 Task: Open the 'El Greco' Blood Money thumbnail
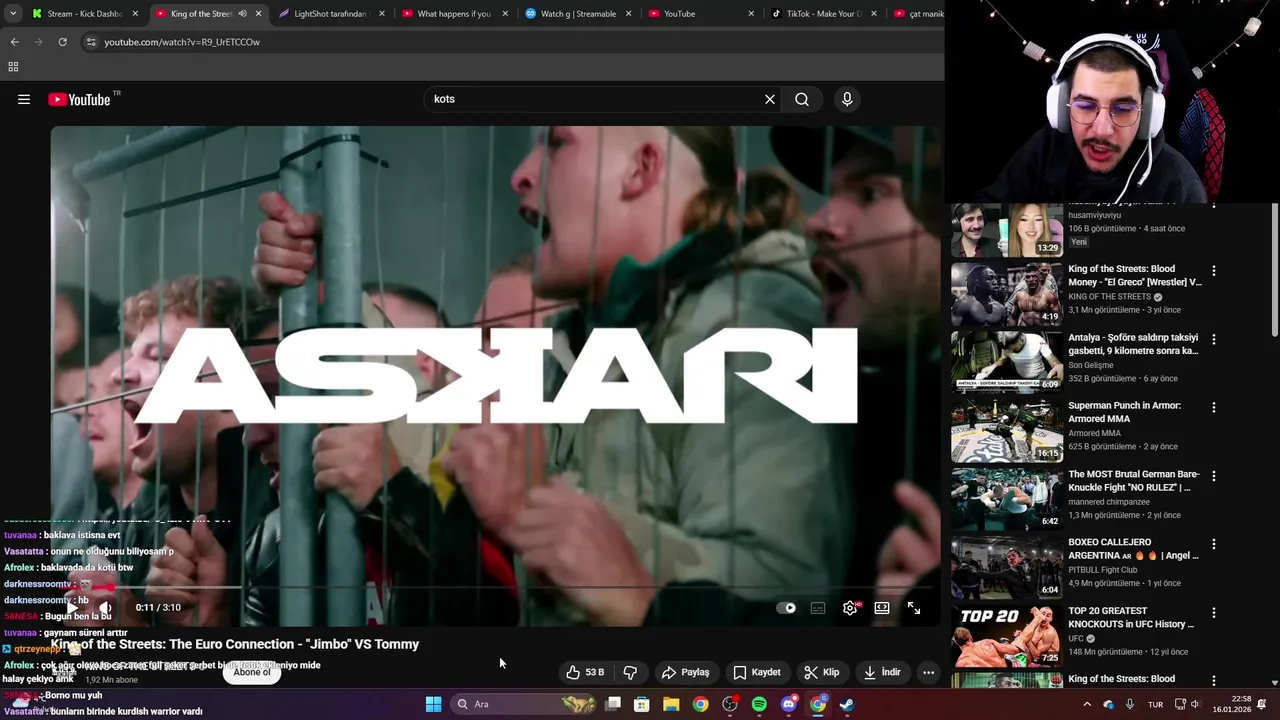(x=1007, y=294)
